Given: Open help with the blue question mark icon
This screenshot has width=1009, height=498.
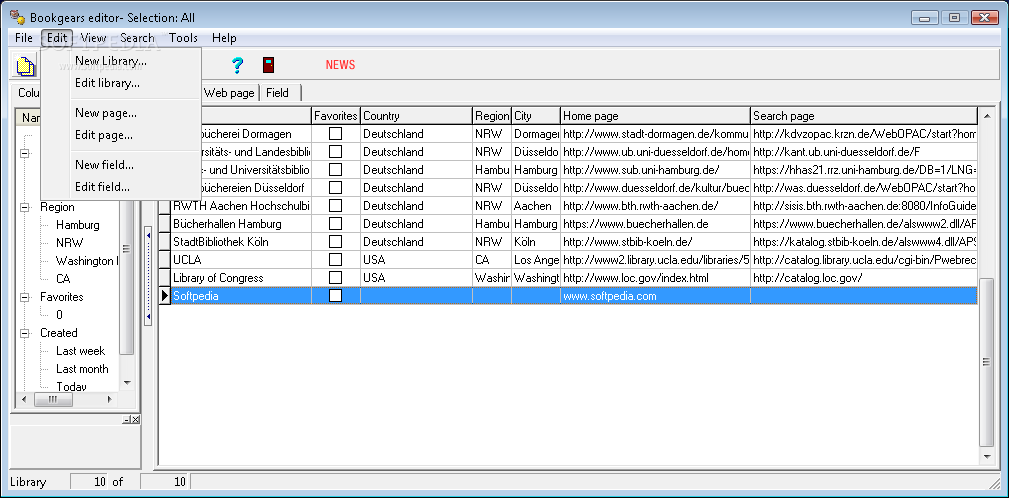Looking at the screenshot, I should [x=237, y=65].
